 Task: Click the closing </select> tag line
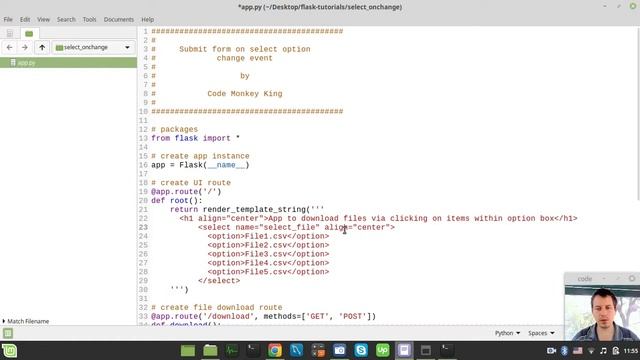[219, 281]
